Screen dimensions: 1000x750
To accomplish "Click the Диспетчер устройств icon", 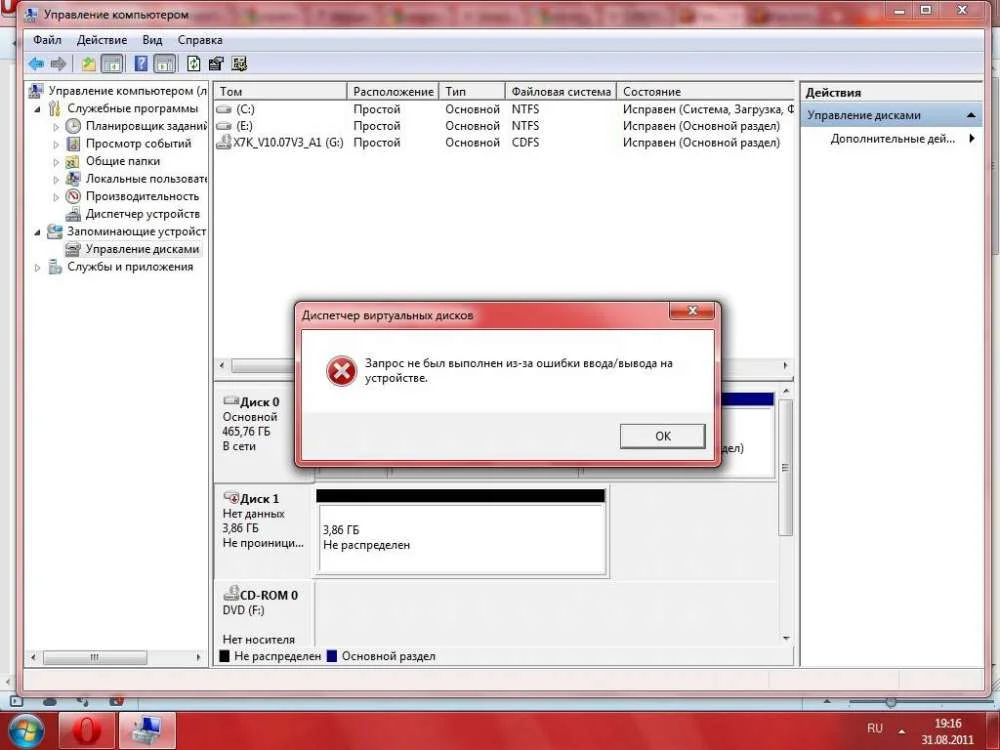I will [73, 214].
